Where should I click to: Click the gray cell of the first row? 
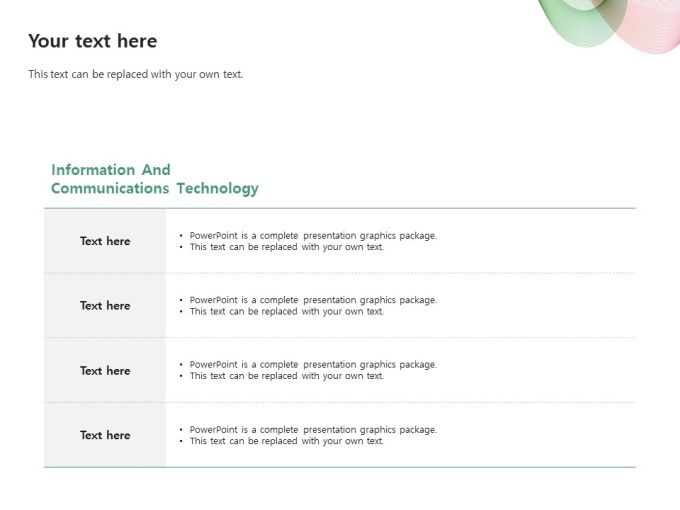point(105,241)
